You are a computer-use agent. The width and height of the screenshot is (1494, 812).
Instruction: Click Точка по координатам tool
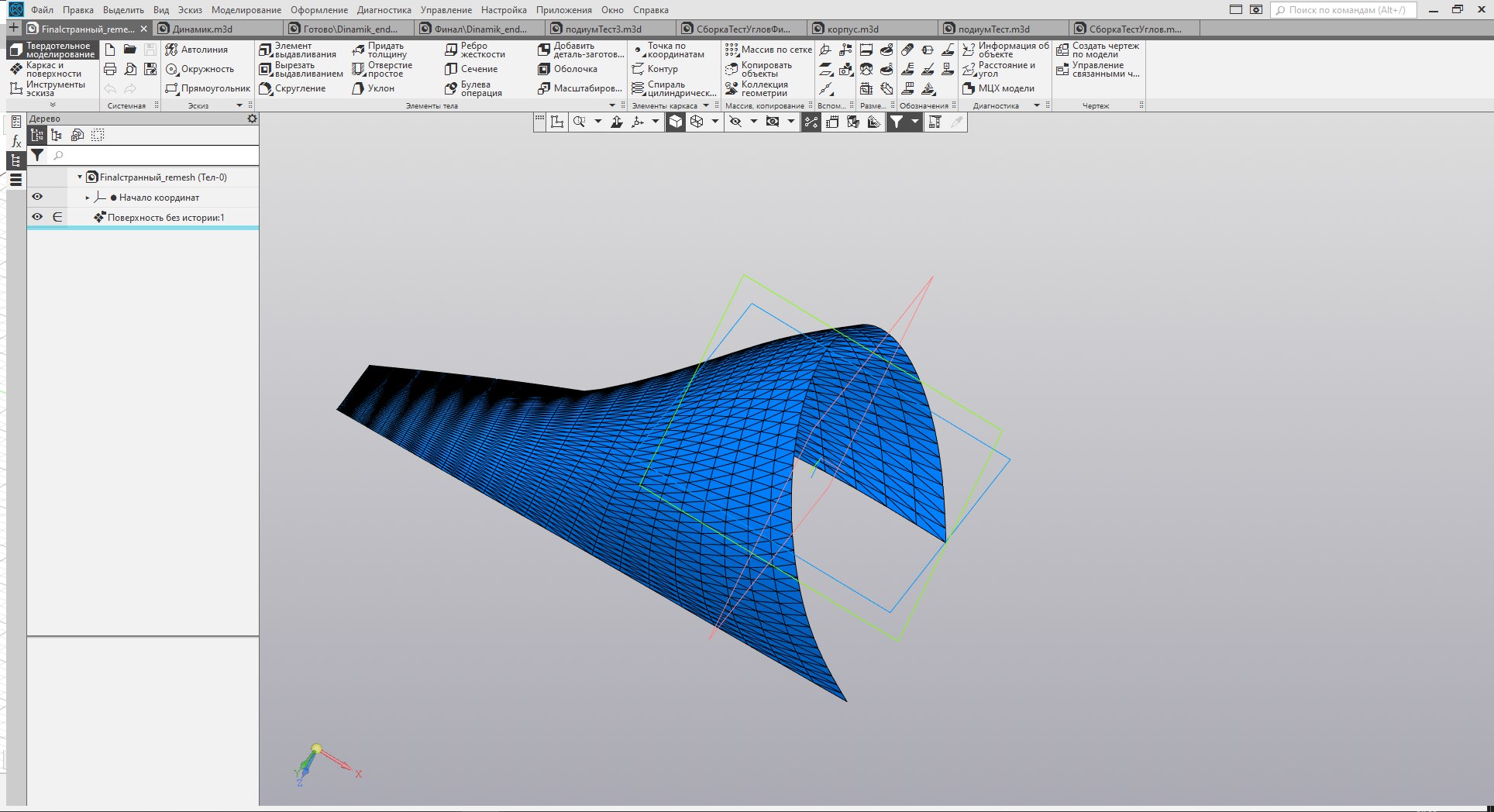668,50
